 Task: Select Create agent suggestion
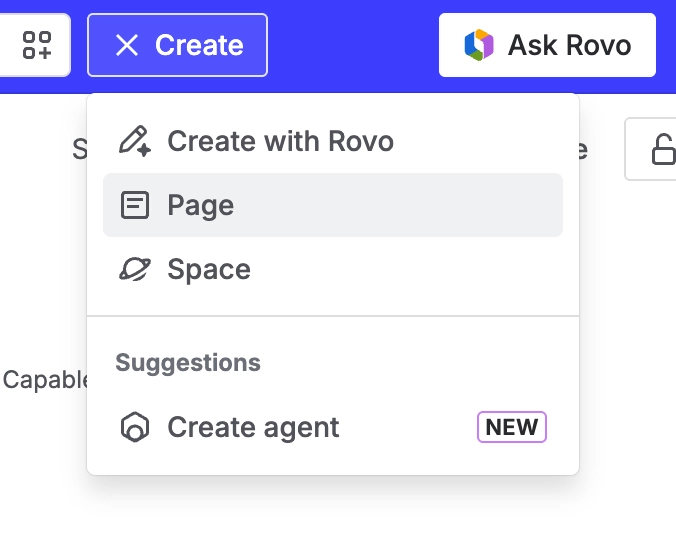[333, 427]
